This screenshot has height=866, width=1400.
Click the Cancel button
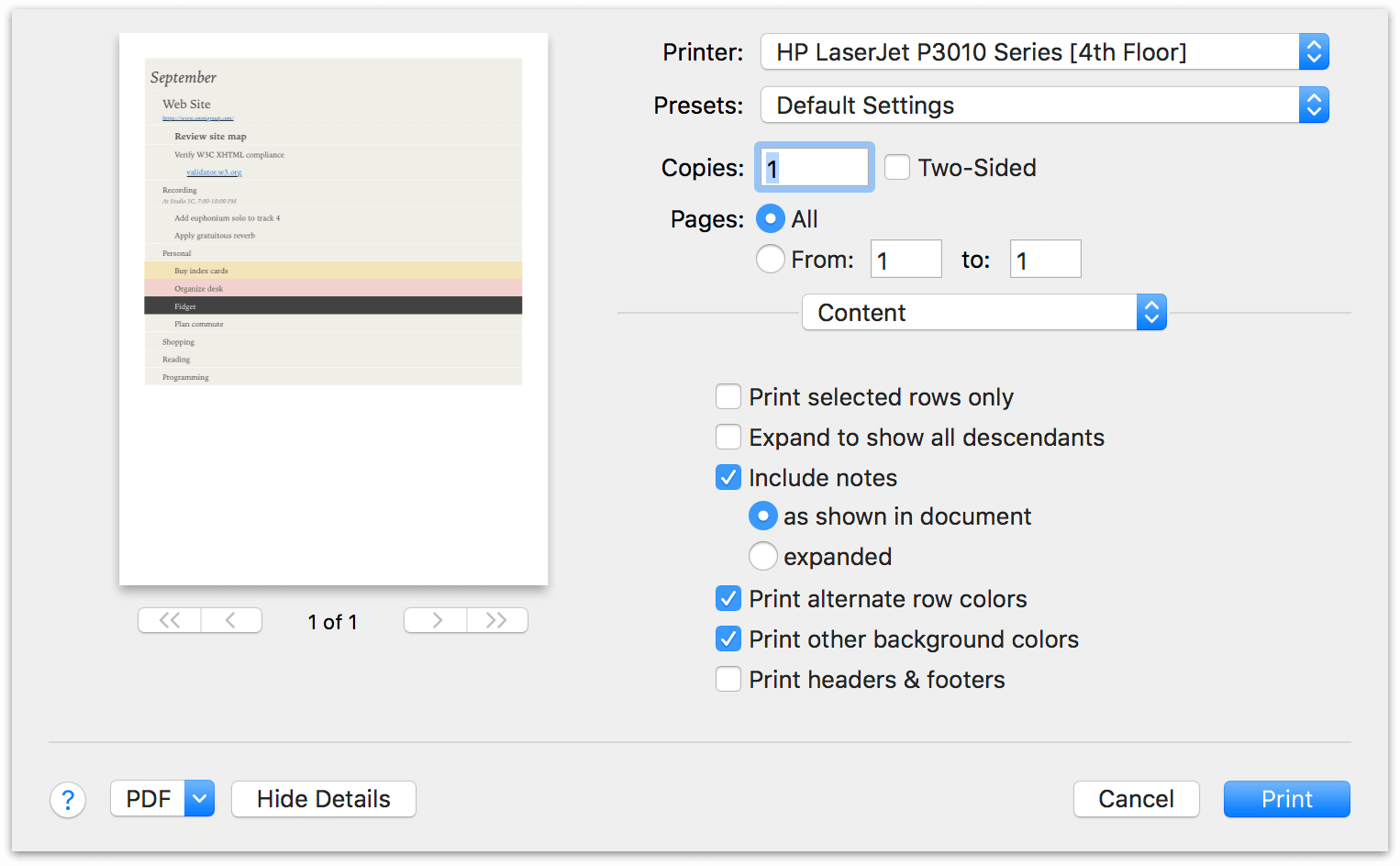click(1137, 799)
